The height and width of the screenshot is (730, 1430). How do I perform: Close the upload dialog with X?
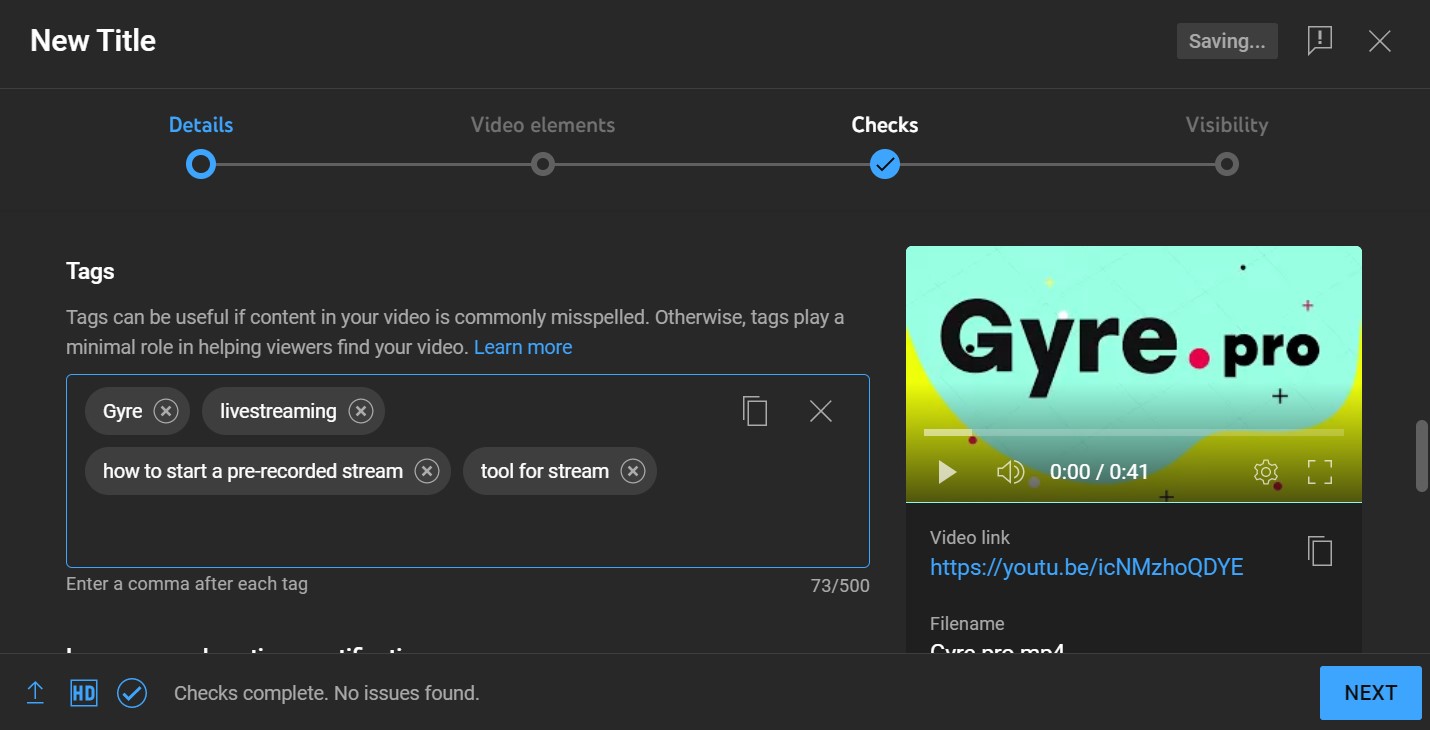(1380, 41)
